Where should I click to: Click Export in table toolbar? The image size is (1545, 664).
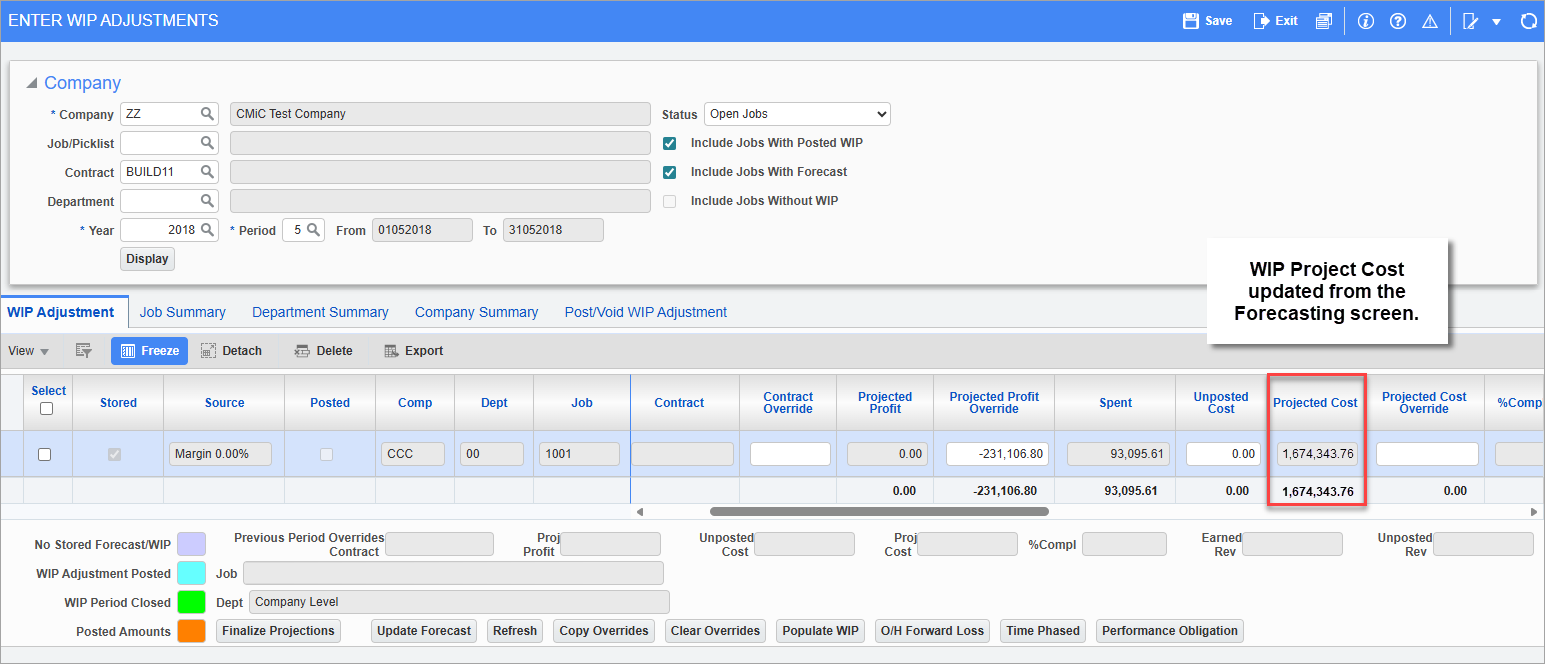413,351
